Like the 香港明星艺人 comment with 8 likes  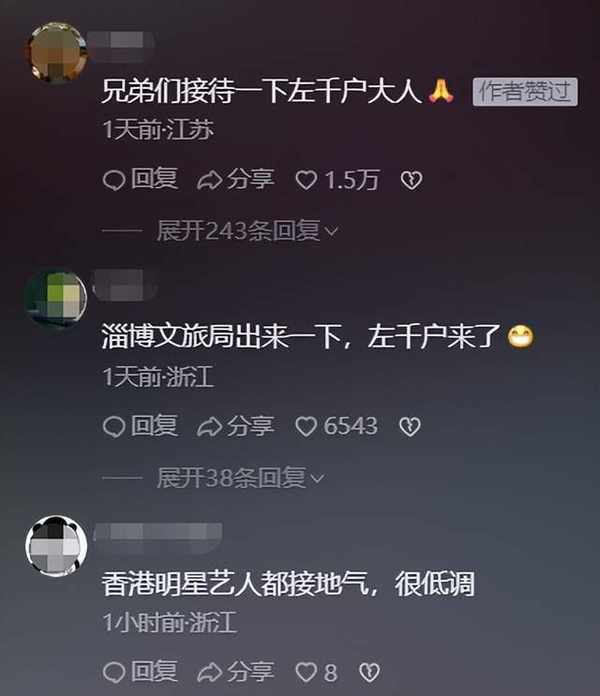(x=316, y=672)
